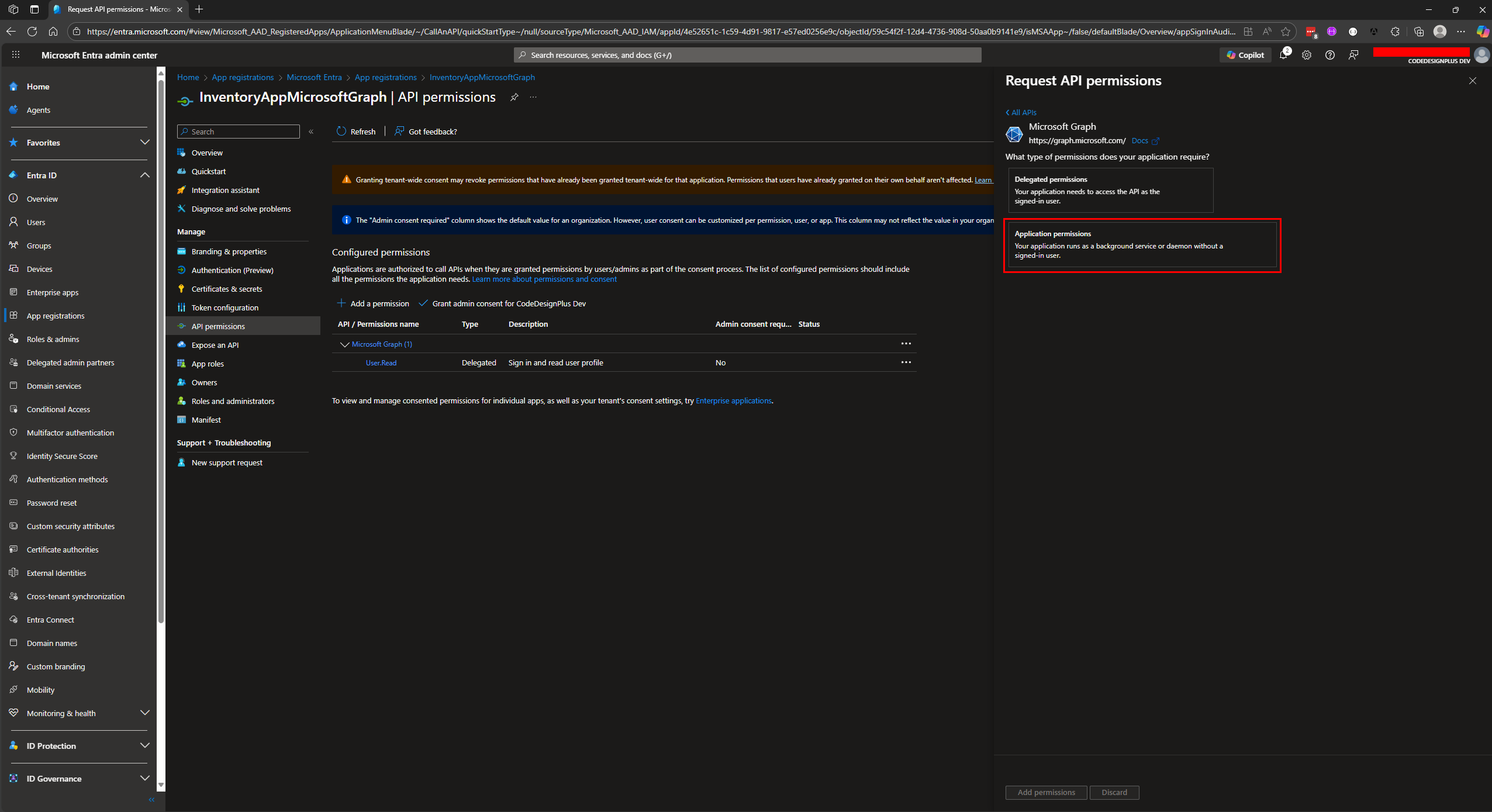Collapse the app resource menu with double chevron

pyautogui.click(x=311, y=132)
